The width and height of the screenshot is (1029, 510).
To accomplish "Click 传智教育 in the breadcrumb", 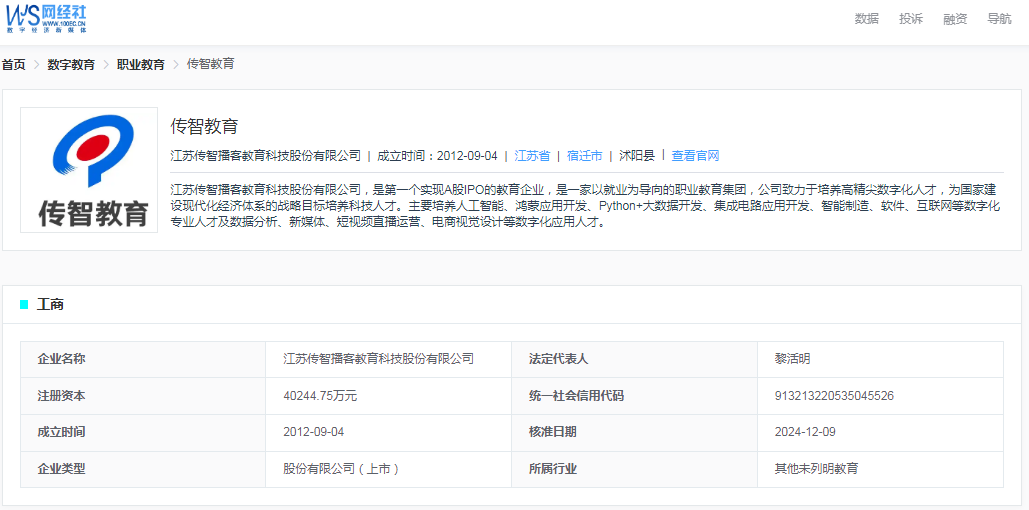I will (x=211, y=64).
